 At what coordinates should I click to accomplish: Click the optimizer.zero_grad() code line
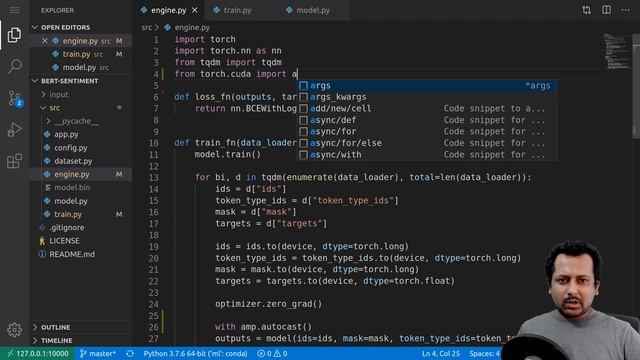(269, 304)
